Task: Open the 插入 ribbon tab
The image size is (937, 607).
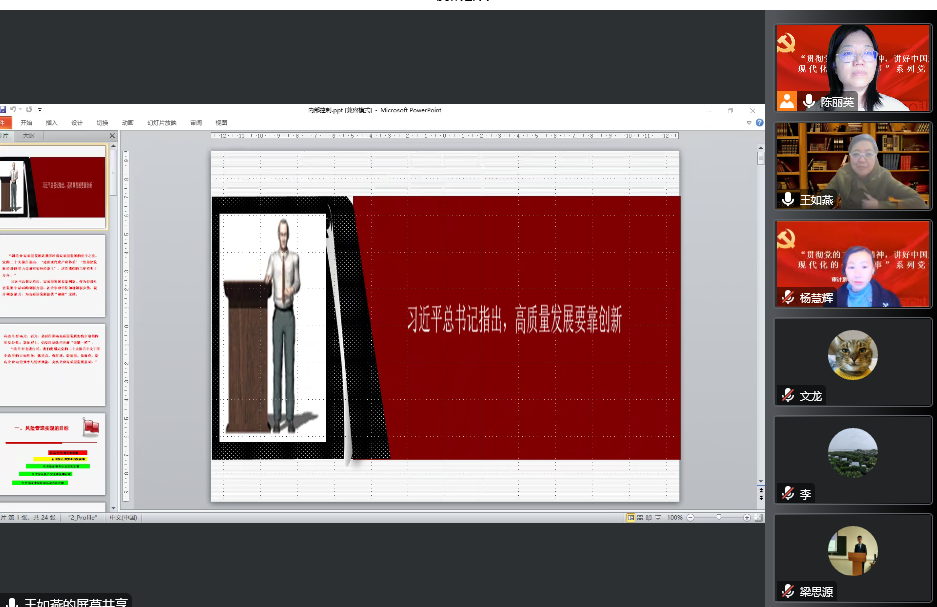Action: click(52, 123)
